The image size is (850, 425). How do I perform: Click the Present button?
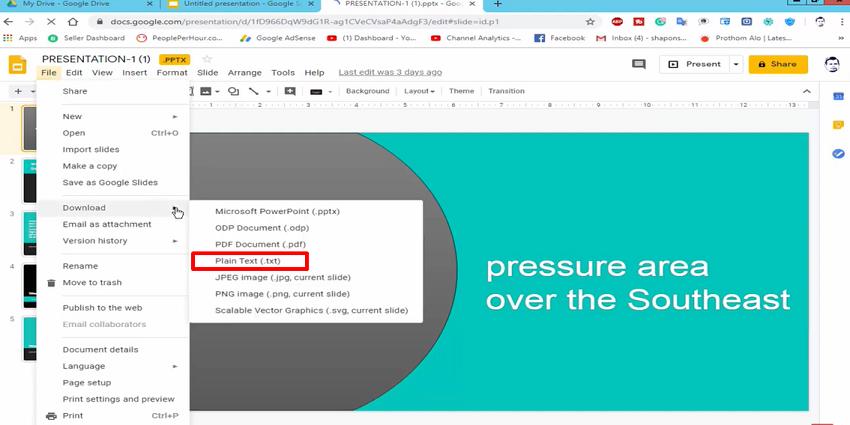(695, 64)
